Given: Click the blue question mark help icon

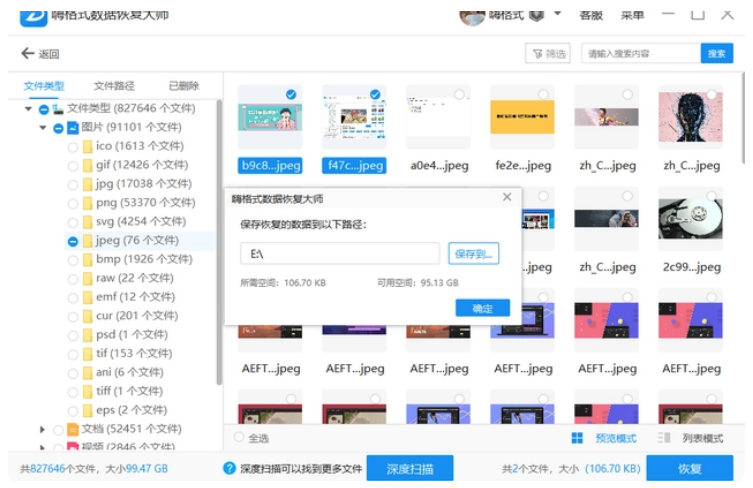Looking at the screenshot, I should pos(230,468).
